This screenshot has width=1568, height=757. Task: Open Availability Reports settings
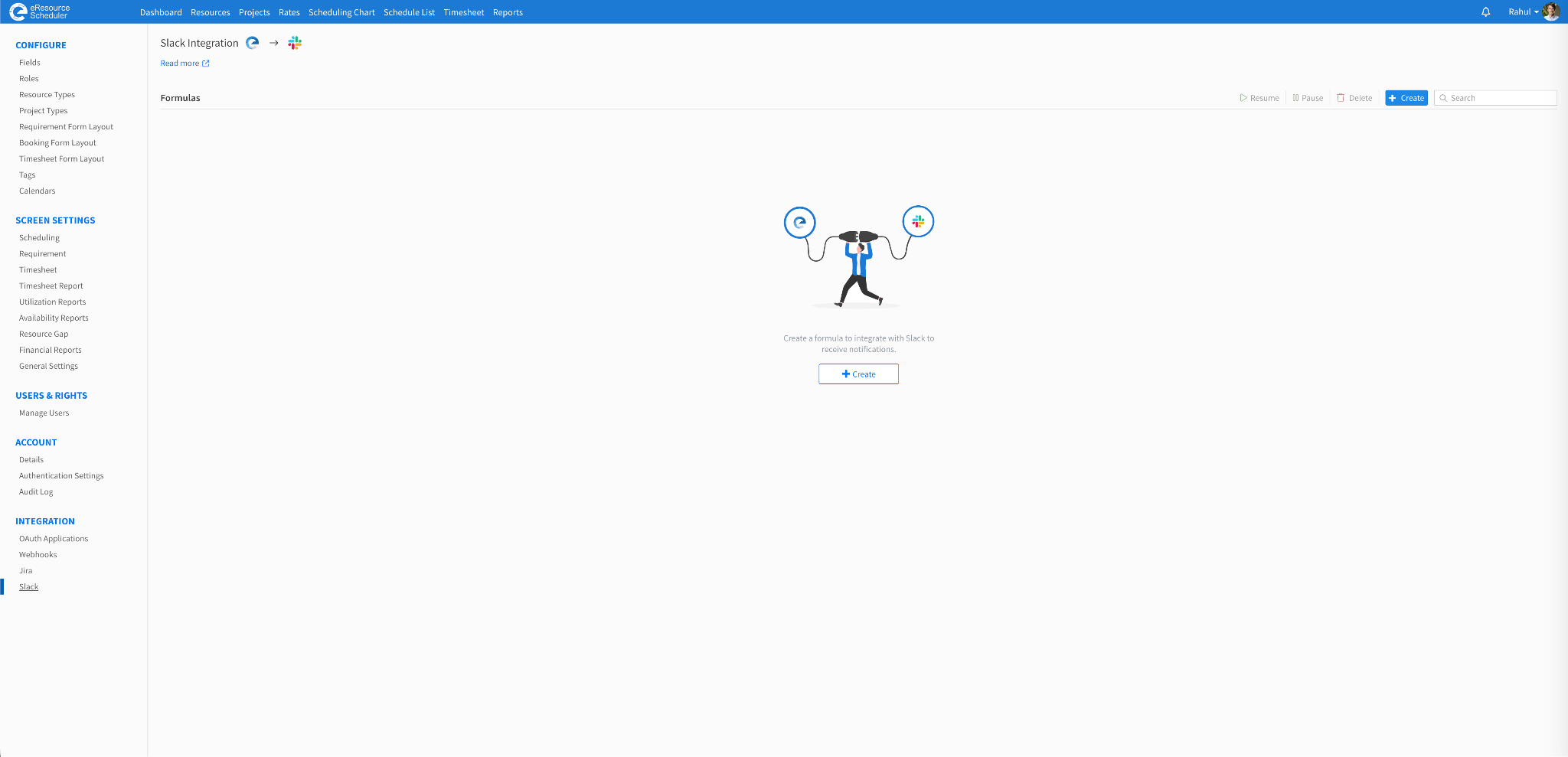(54, 318)
